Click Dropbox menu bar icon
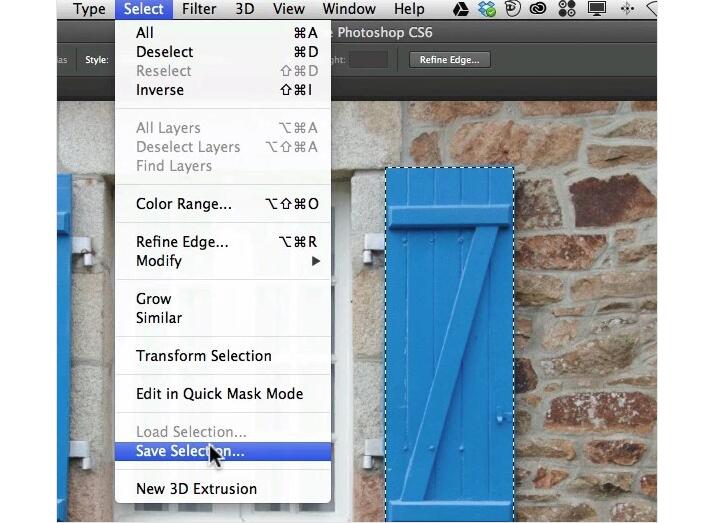Screen dimensions: 718x523 point(487,9)
